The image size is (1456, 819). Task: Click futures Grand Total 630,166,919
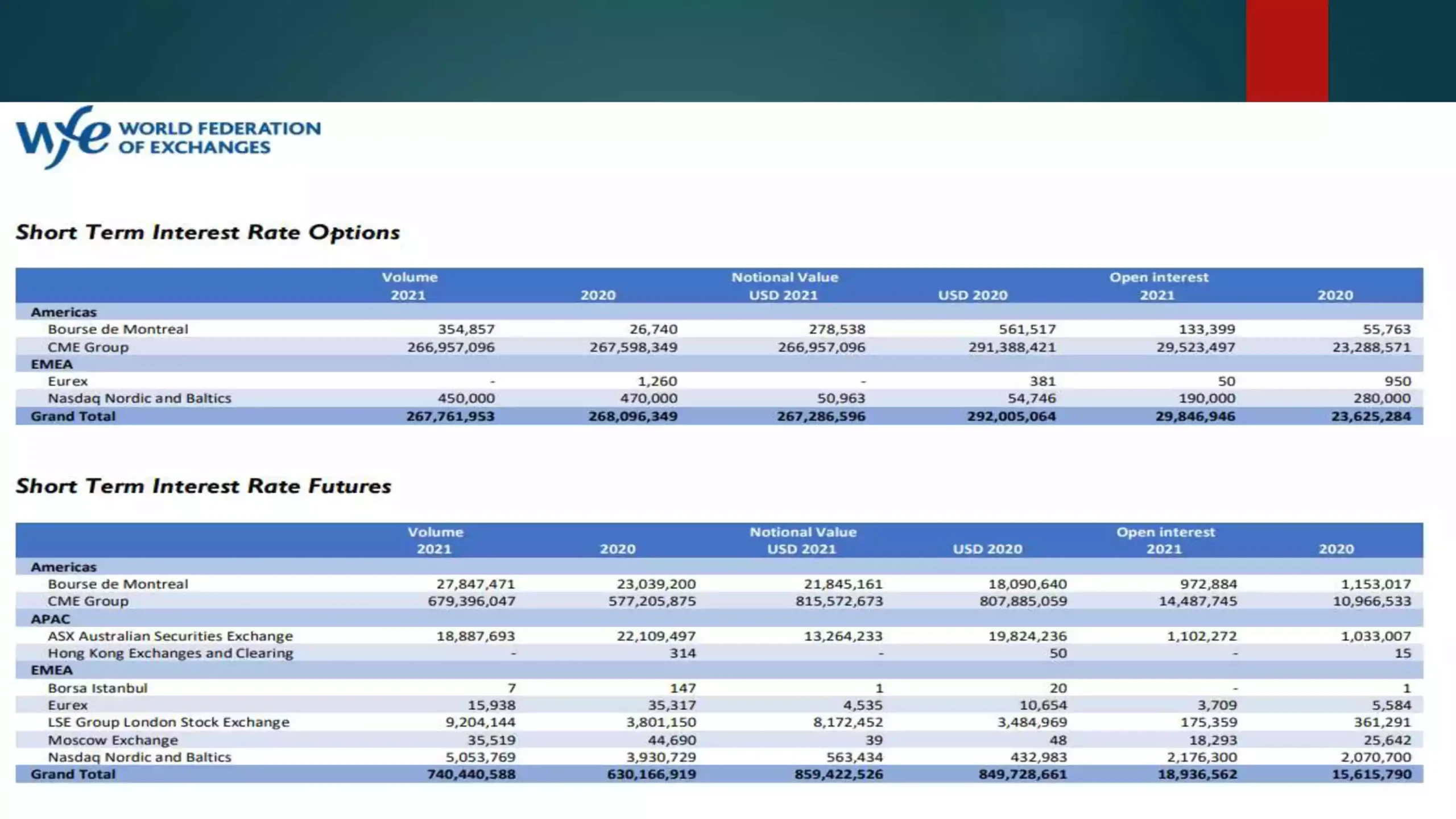point(651,775)
